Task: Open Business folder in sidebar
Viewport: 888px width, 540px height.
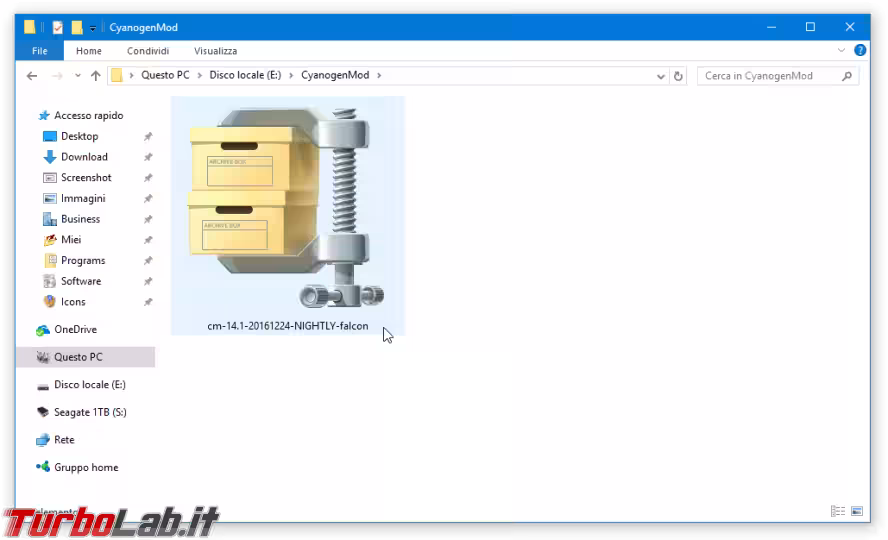Action: click(80, 219)
